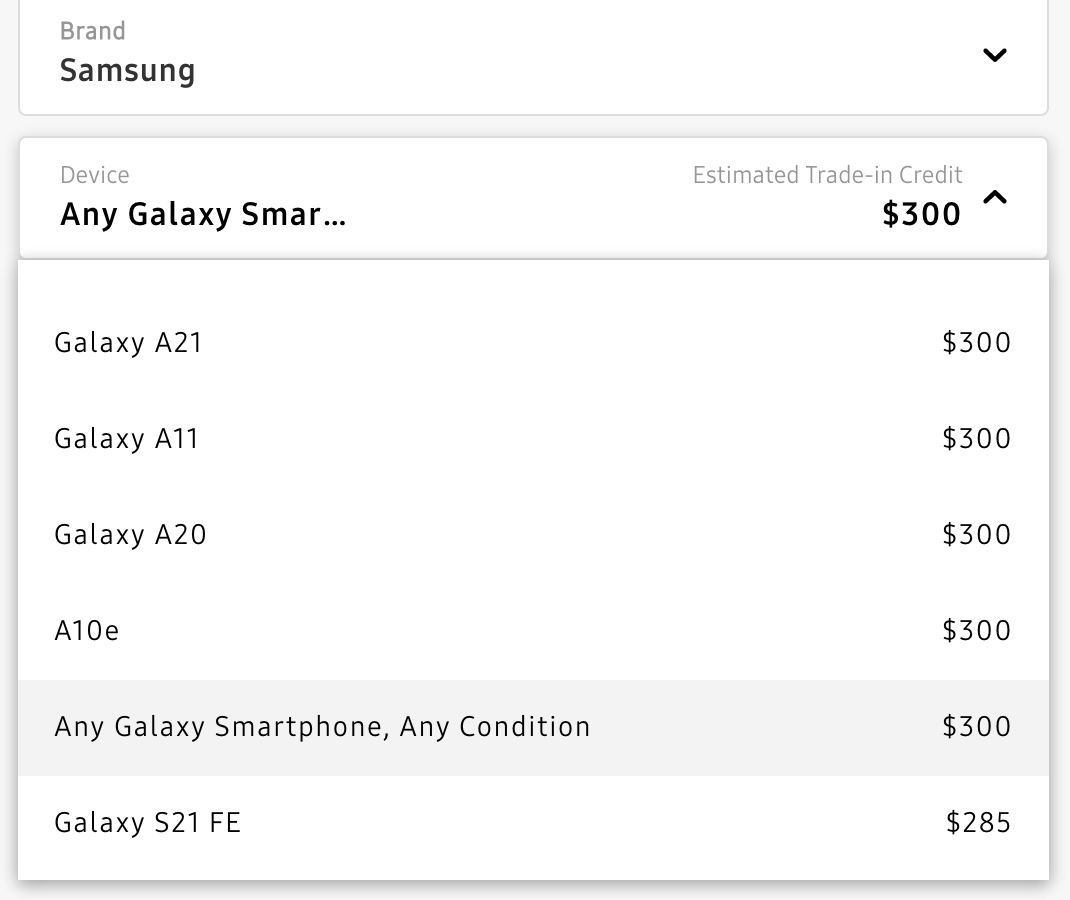
Task: Click the $300 credit beside Galaxy A21
Action: [976, 343]
